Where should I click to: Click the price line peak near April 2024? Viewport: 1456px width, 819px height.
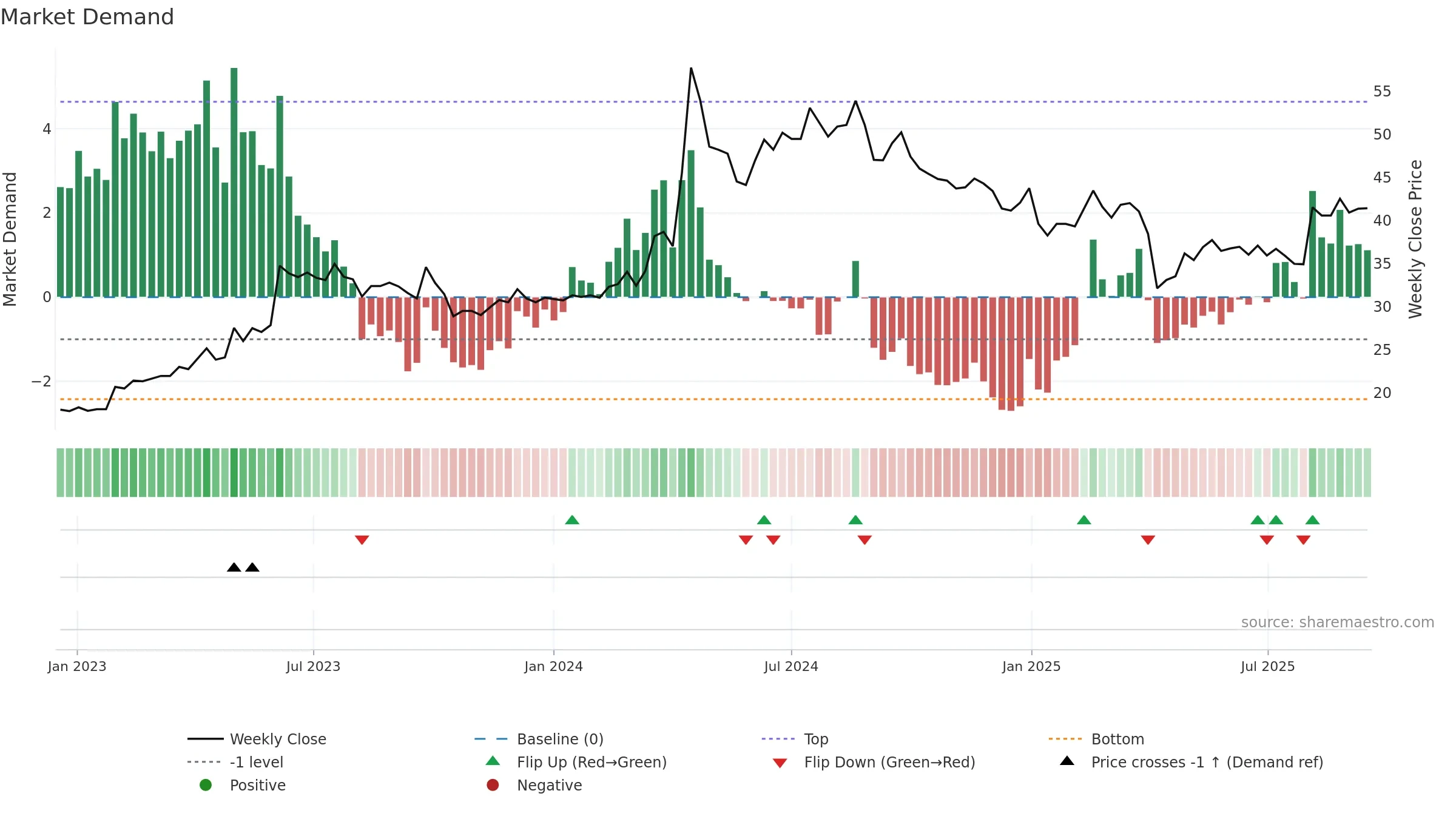pyautogui.click(x=691, y=69)
